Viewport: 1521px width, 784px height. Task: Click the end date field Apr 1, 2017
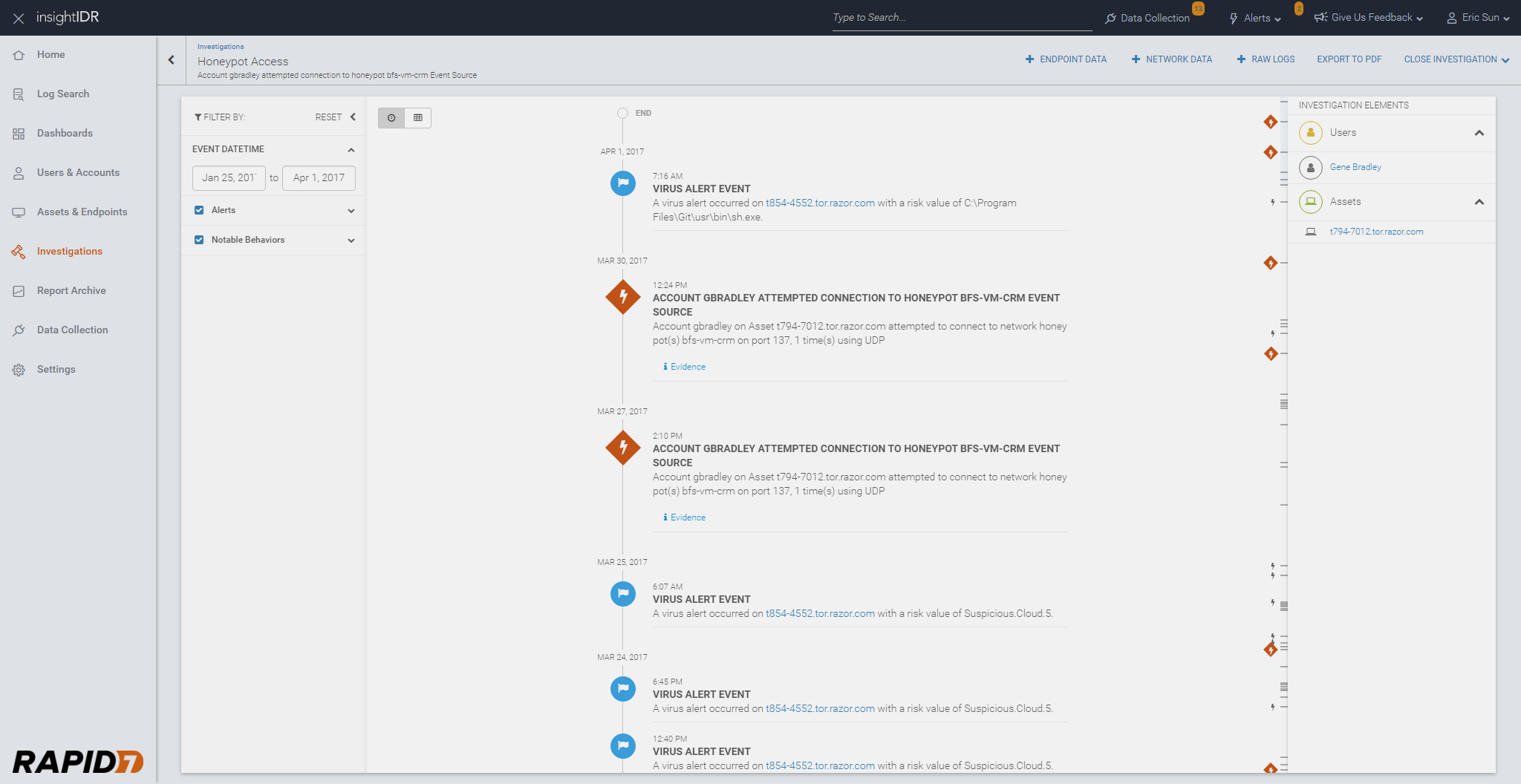[x=319, y=178]
